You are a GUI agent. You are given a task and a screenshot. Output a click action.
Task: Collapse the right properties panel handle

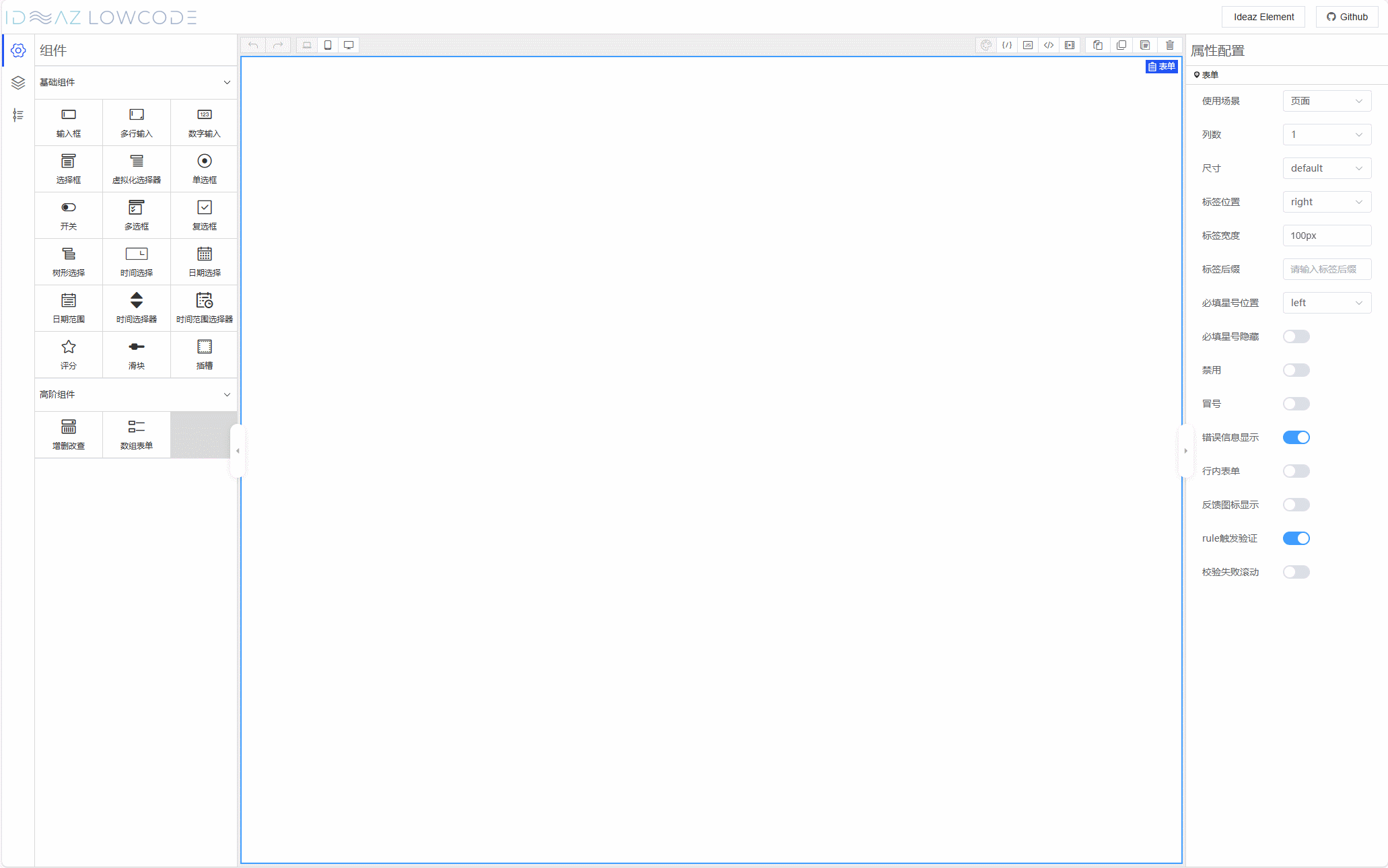[x=1185, y=451]
